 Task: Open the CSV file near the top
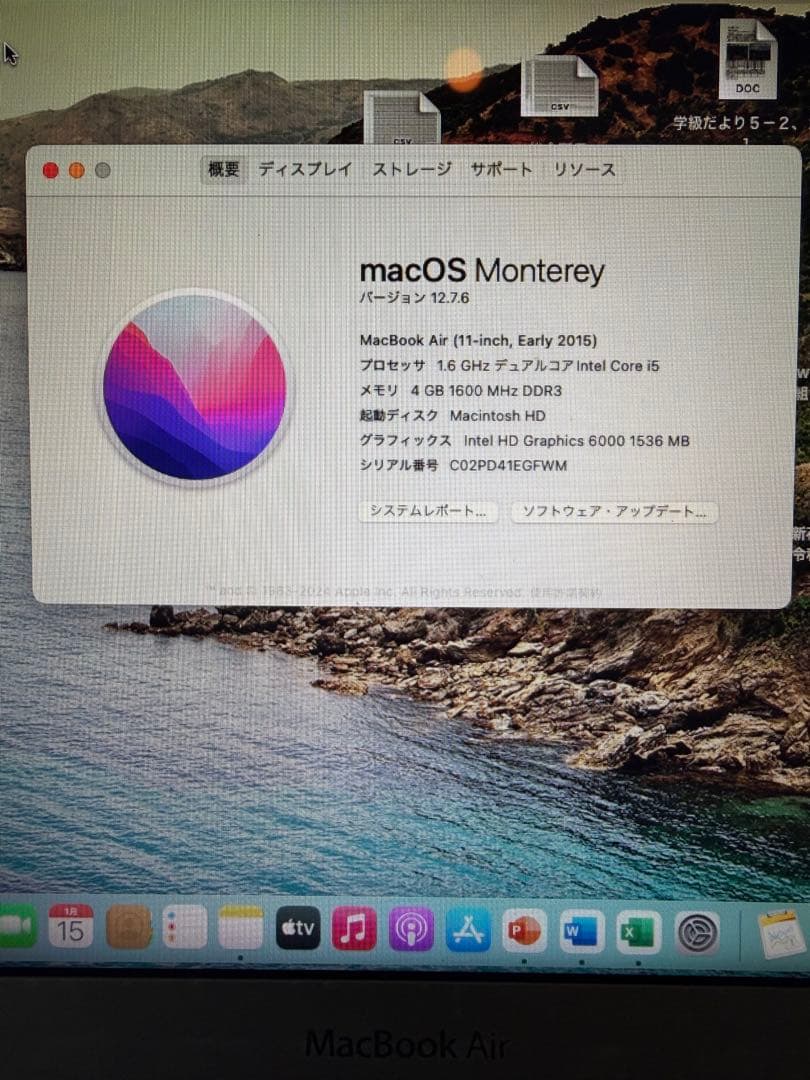click(560, 85)
